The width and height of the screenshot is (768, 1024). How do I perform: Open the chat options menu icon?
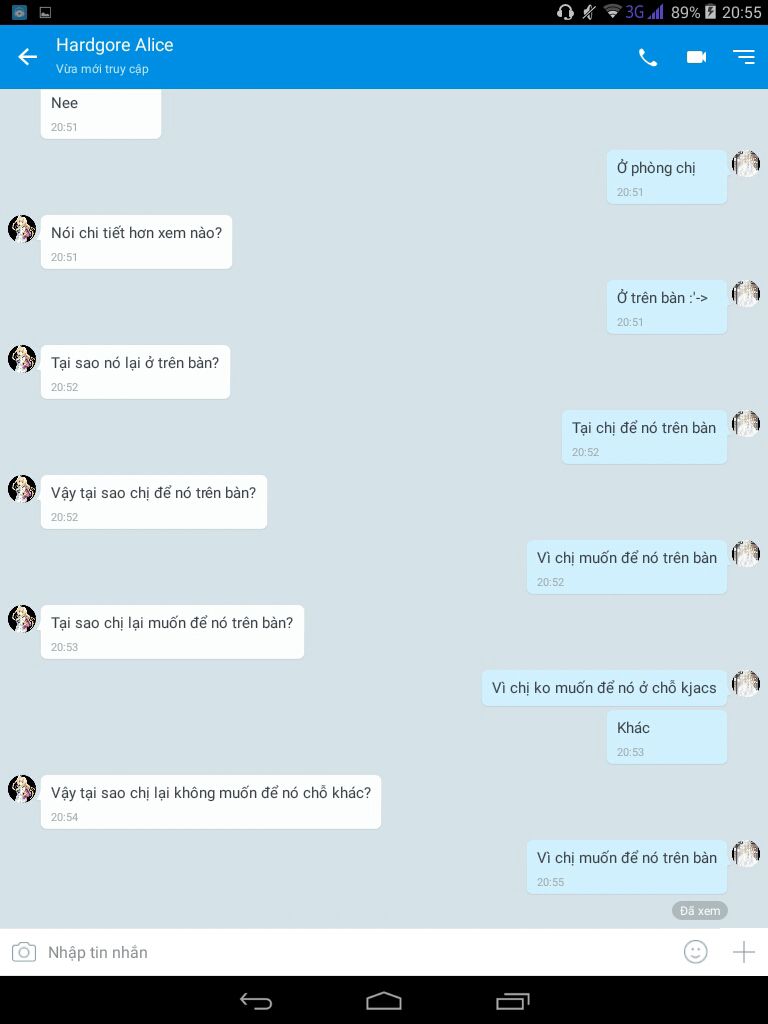pyautogui.click(x=744, y=57)
